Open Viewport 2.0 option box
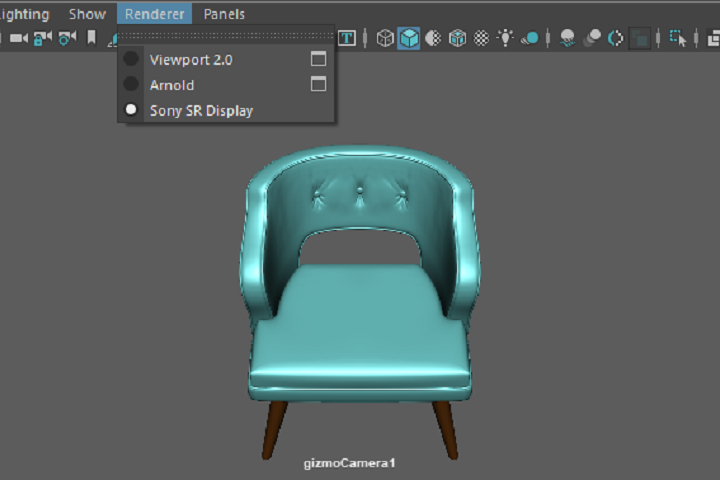The width and height of the screenshot is (720, 480). [318, 59]
